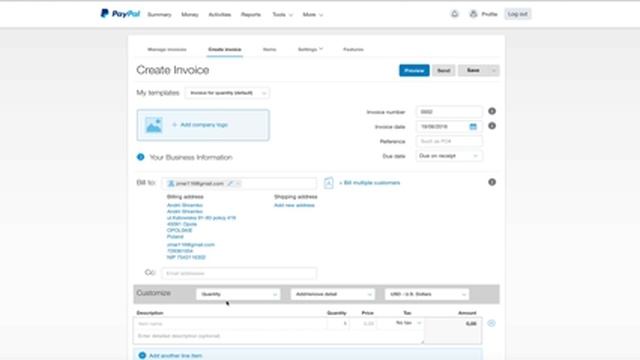Open the Profile link
The height and width of the screenshot is (360, 640).
tap(484, 14)
